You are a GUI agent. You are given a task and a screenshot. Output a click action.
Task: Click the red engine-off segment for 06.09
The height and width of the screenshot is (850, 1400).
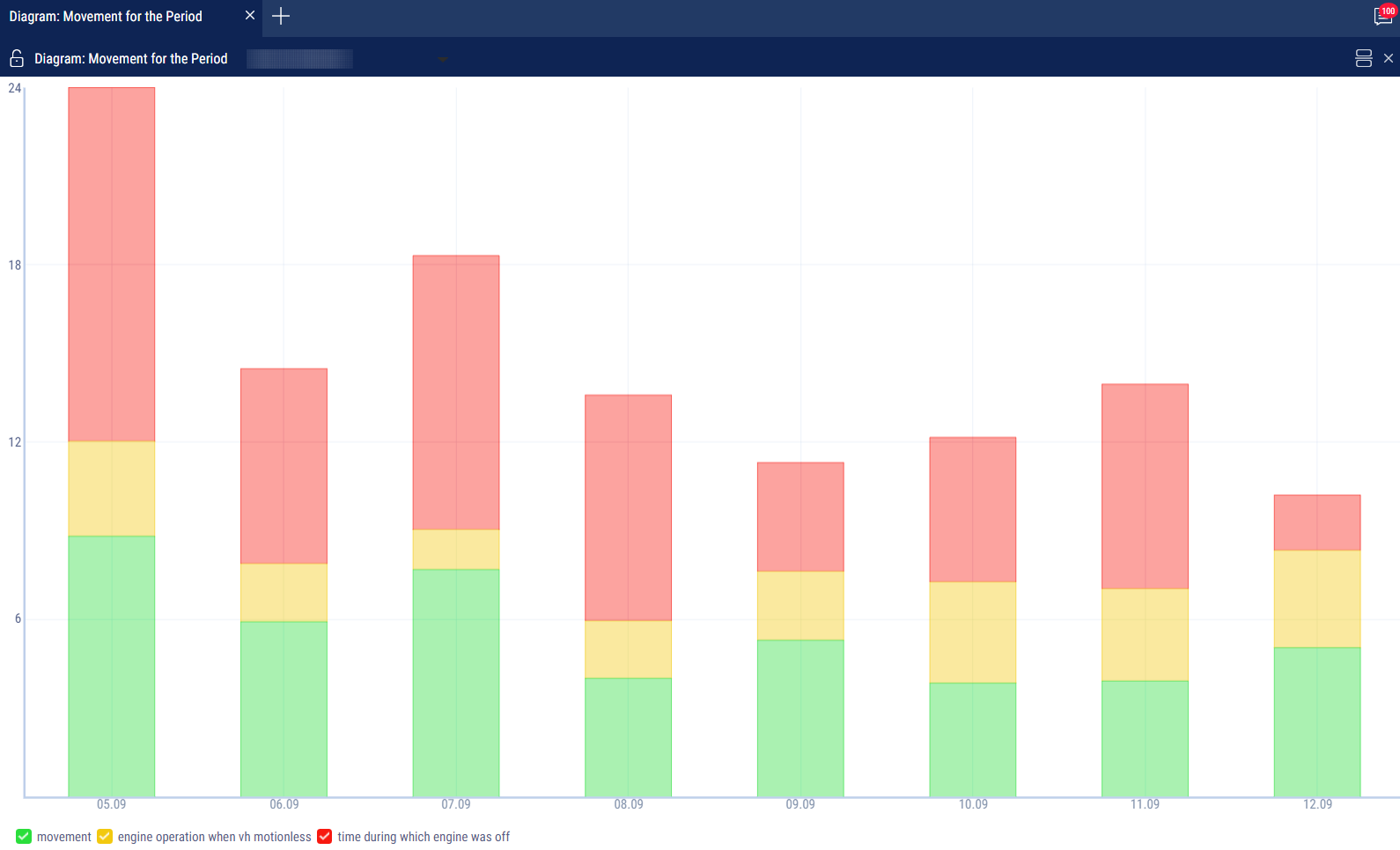pyautogui.click(x=284, y=466)
